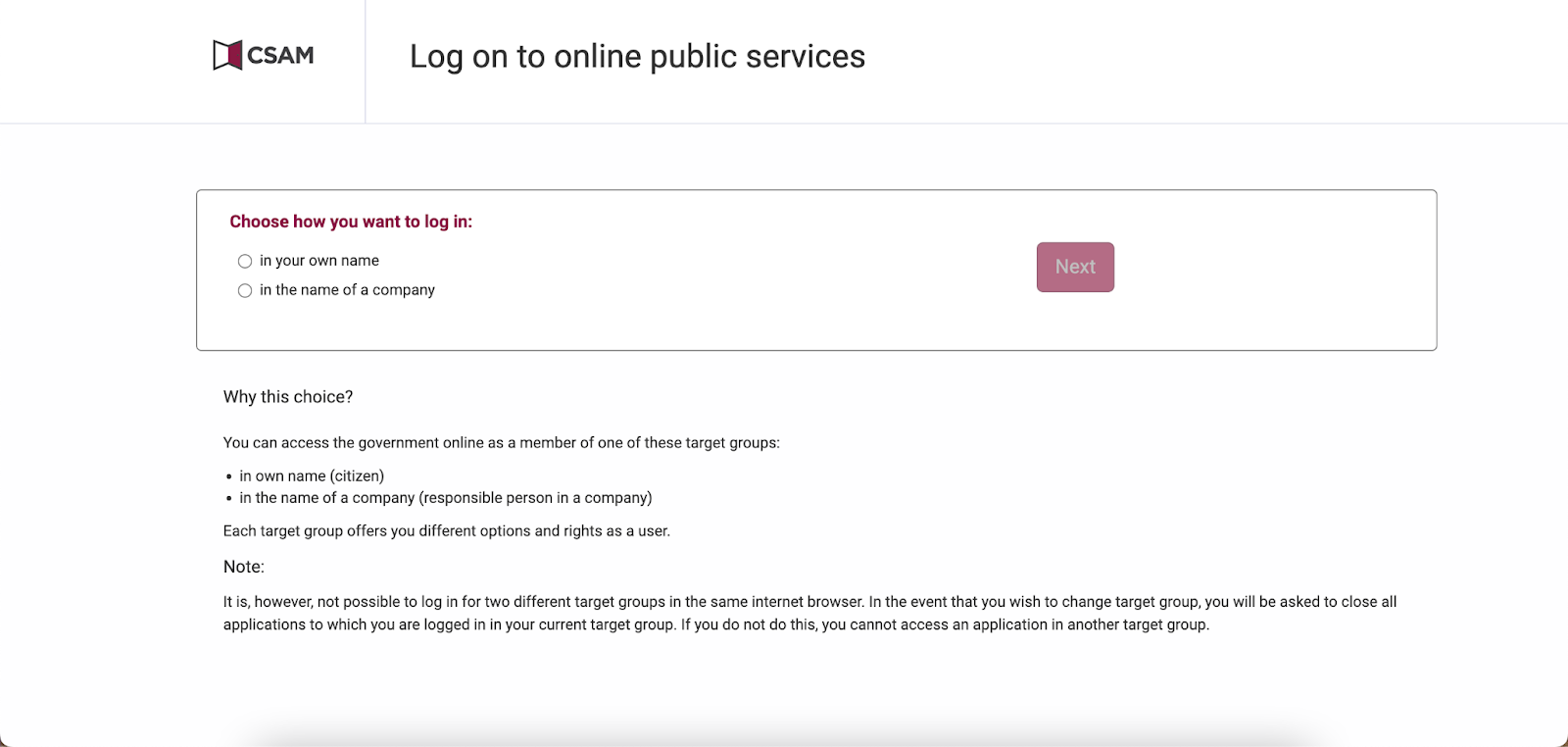Click the sentence "Each target group offers you different options"

447,531
